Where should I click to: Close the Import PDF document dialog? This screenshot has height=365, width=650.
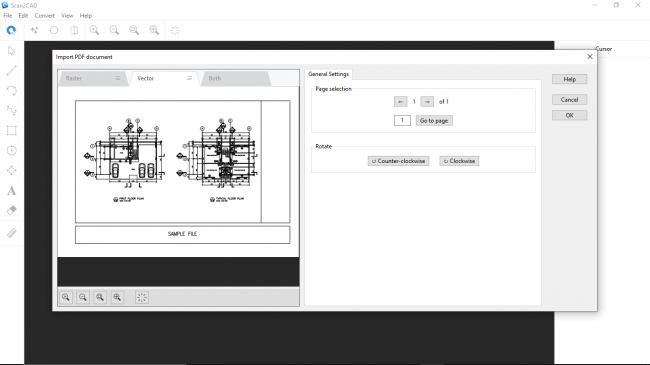[x=590, y=57]
